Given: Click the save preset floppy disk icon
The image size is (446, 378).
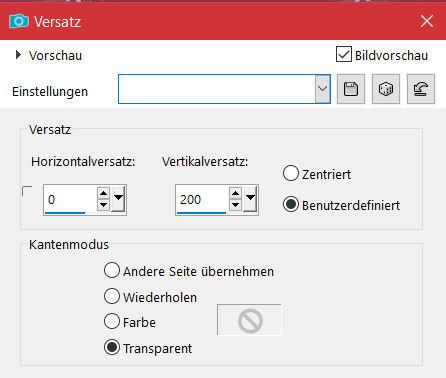Looking at the screenshot, I should coord(351,89).
